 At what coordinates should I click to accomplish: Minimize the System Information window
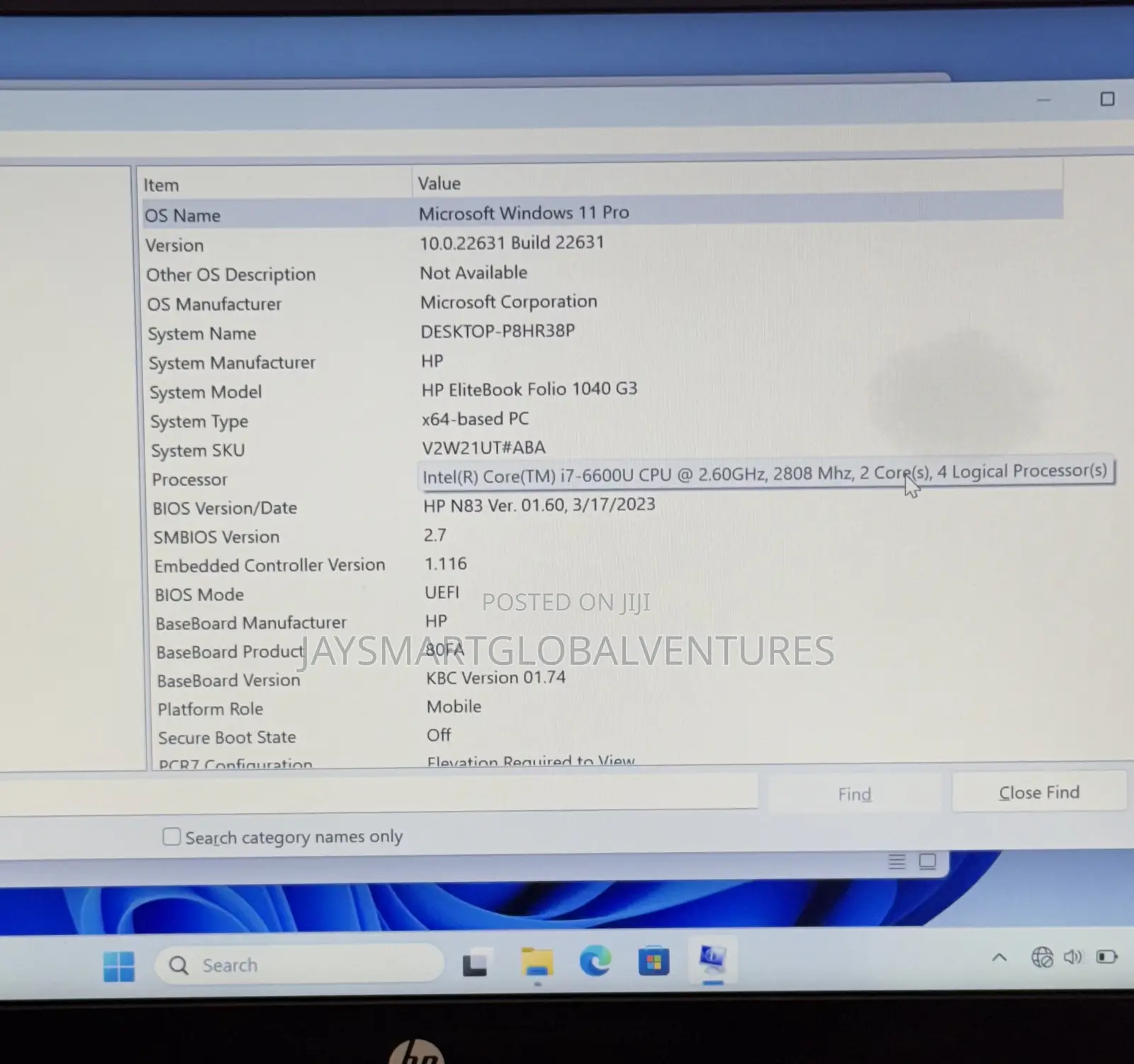tap(1043, 101)
